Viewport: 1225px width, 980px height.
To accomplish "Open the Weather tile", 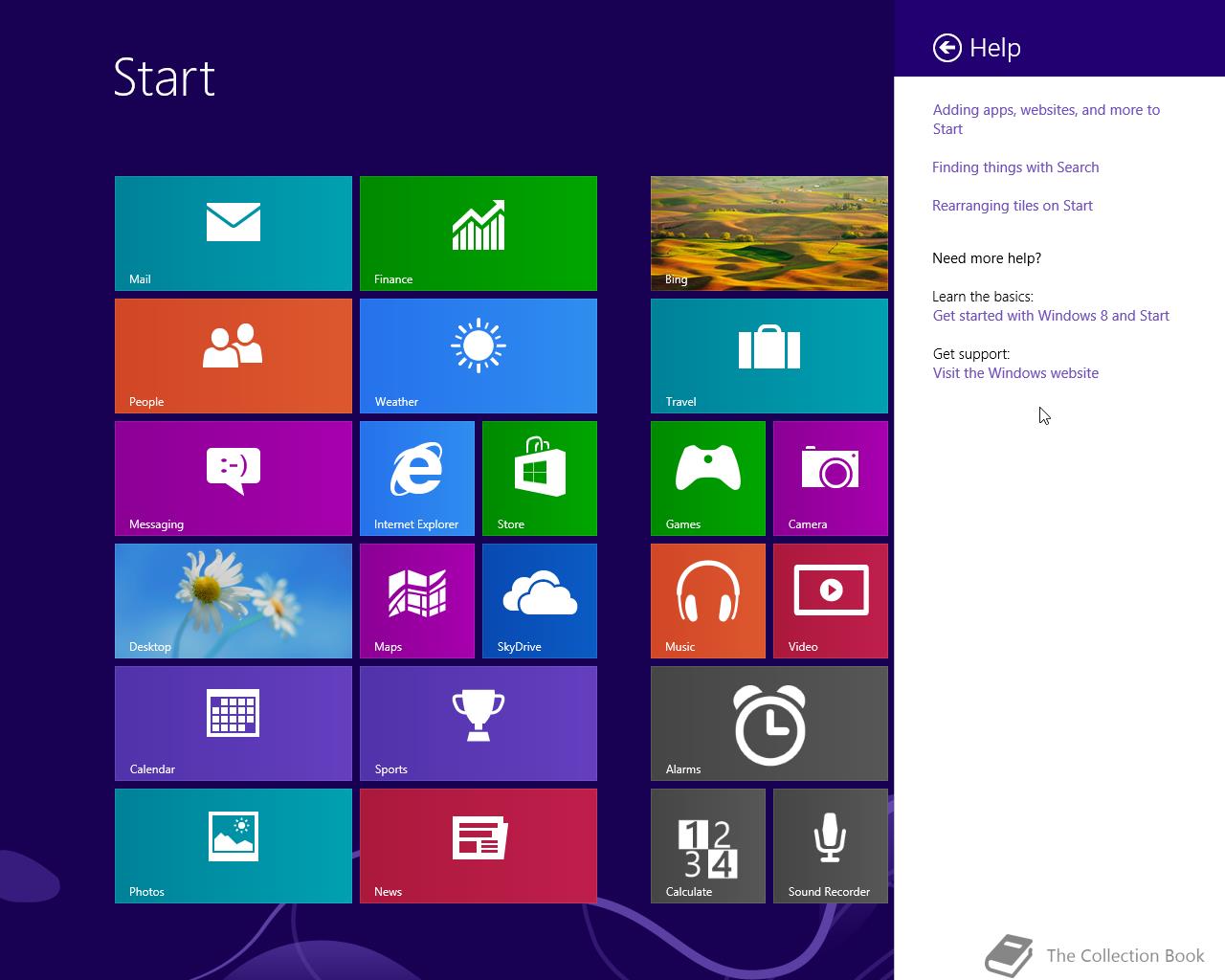I will pyautogui.click(x=479, y=356).
